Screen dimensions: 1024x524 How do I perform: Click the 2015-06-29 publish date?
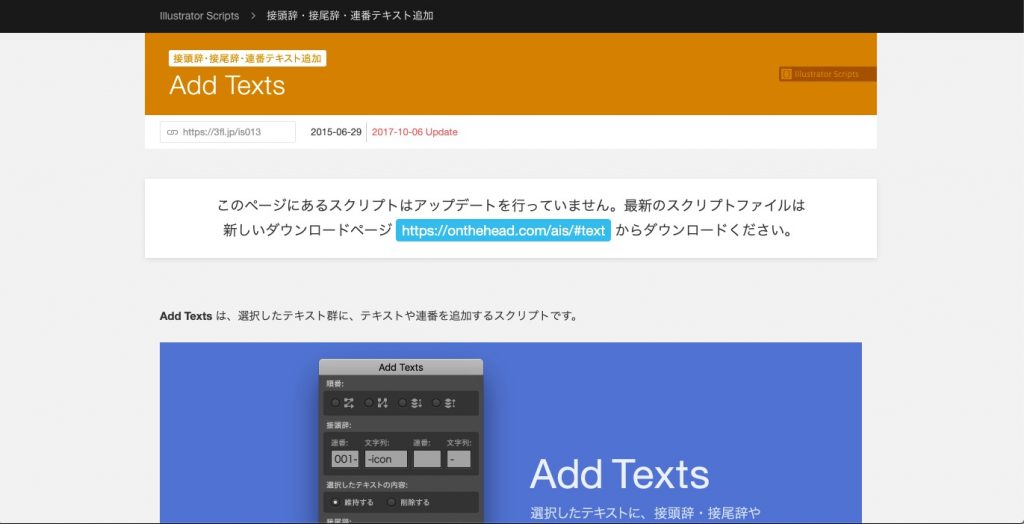[336, 132]
